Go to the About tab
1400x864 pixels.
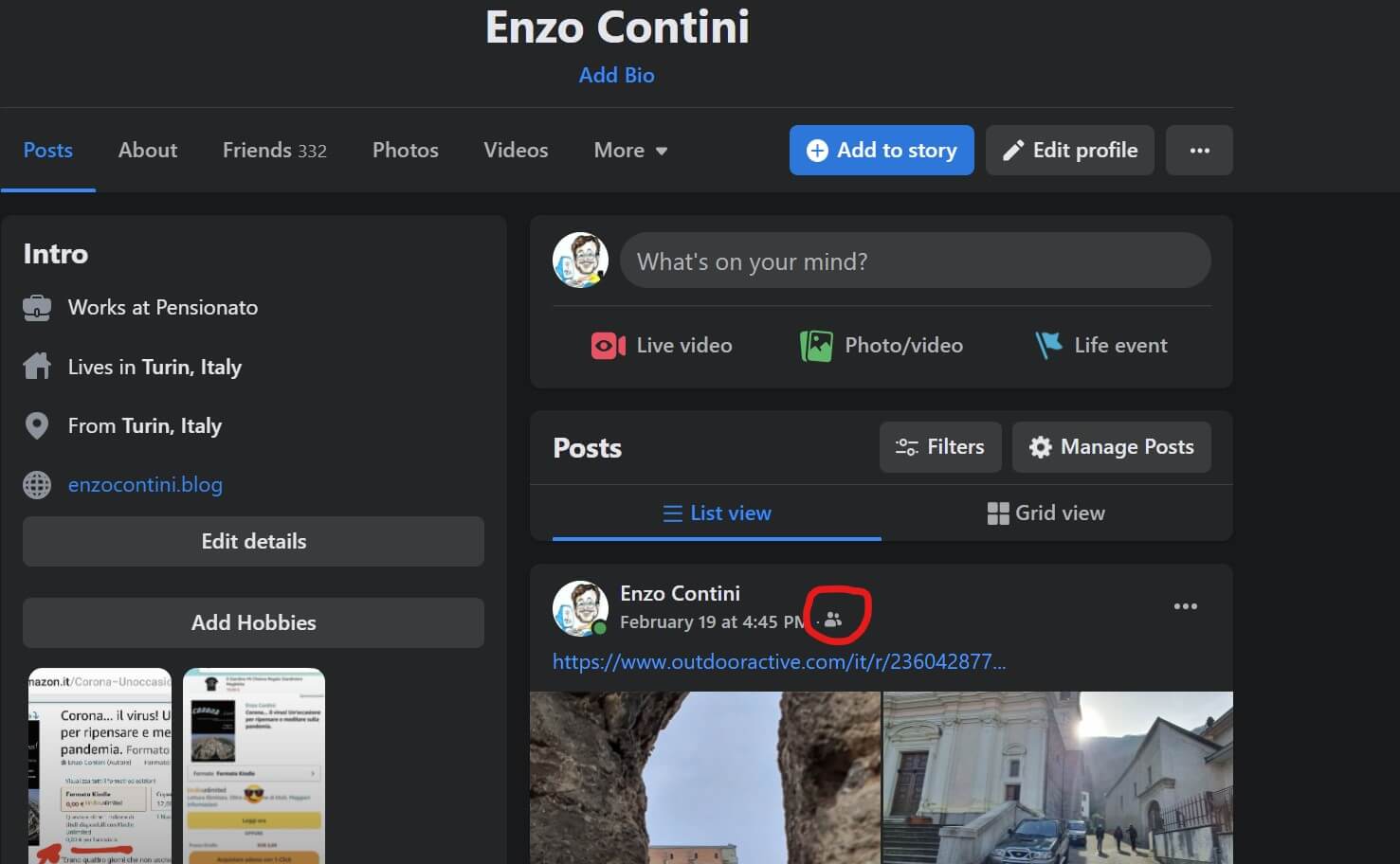click(x=148, y=151)
